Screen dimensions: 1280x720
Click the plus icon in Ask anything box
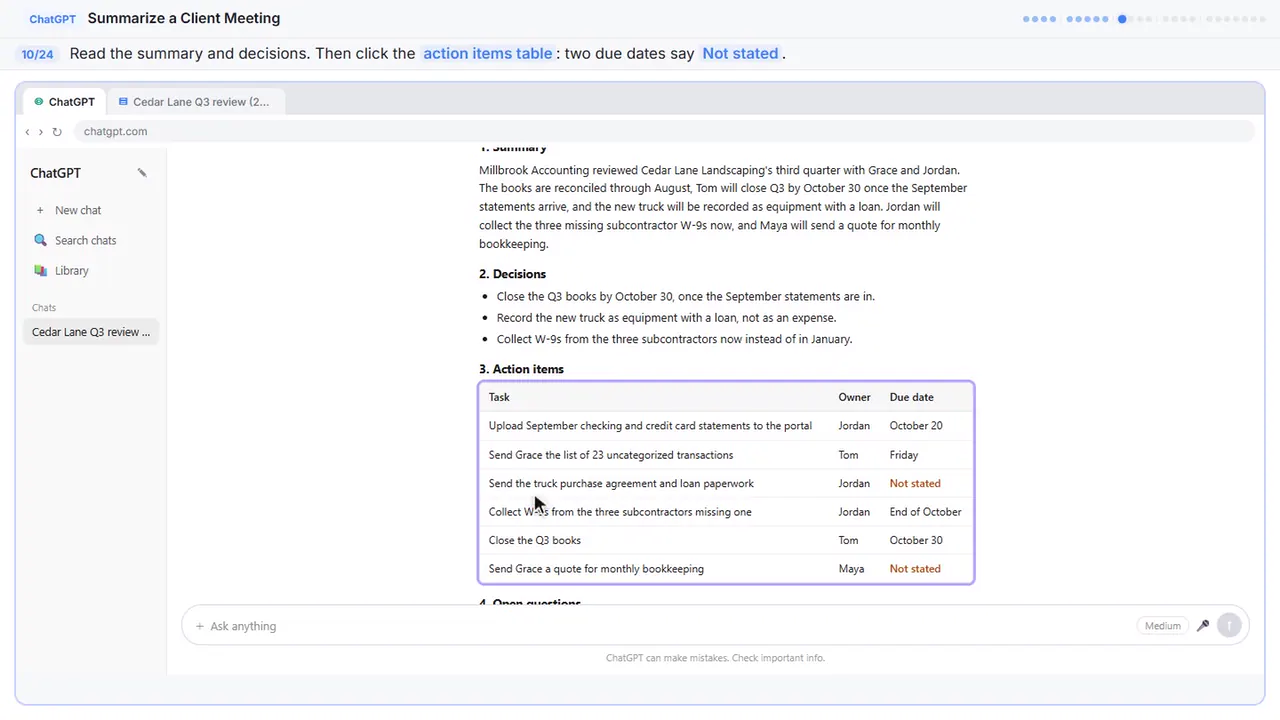200,626
